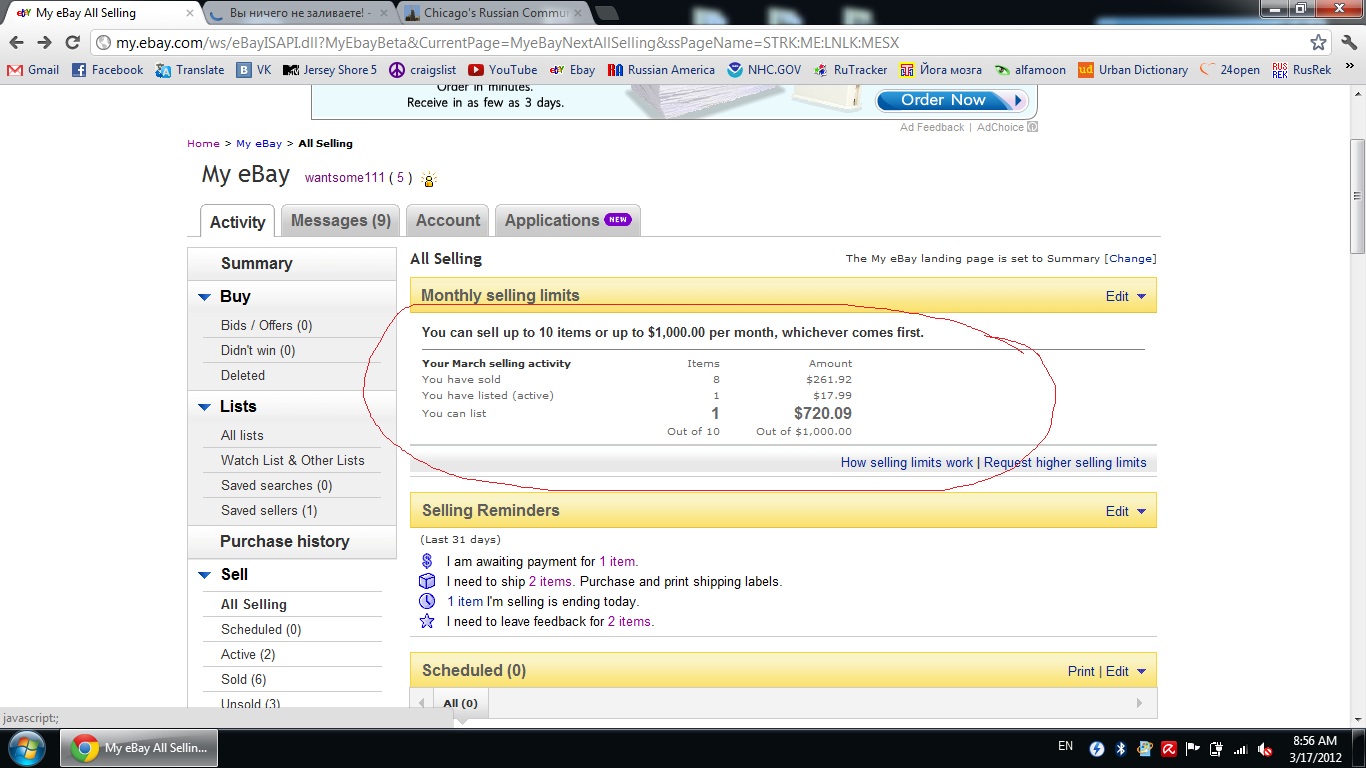Open Edit dropdown for Selling Reminders
Viewport: 1366px width, 768px height.
pyautogui.click(x=1126, y=511)
